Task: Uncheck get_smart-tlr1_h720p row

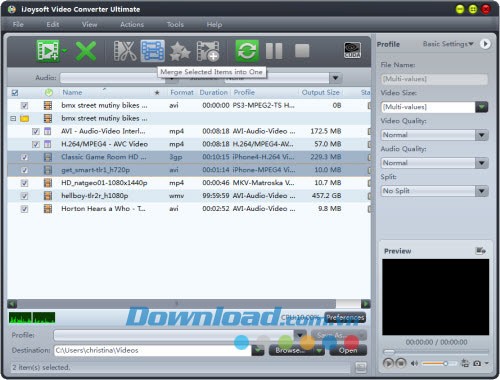Action: coord(24,170)
